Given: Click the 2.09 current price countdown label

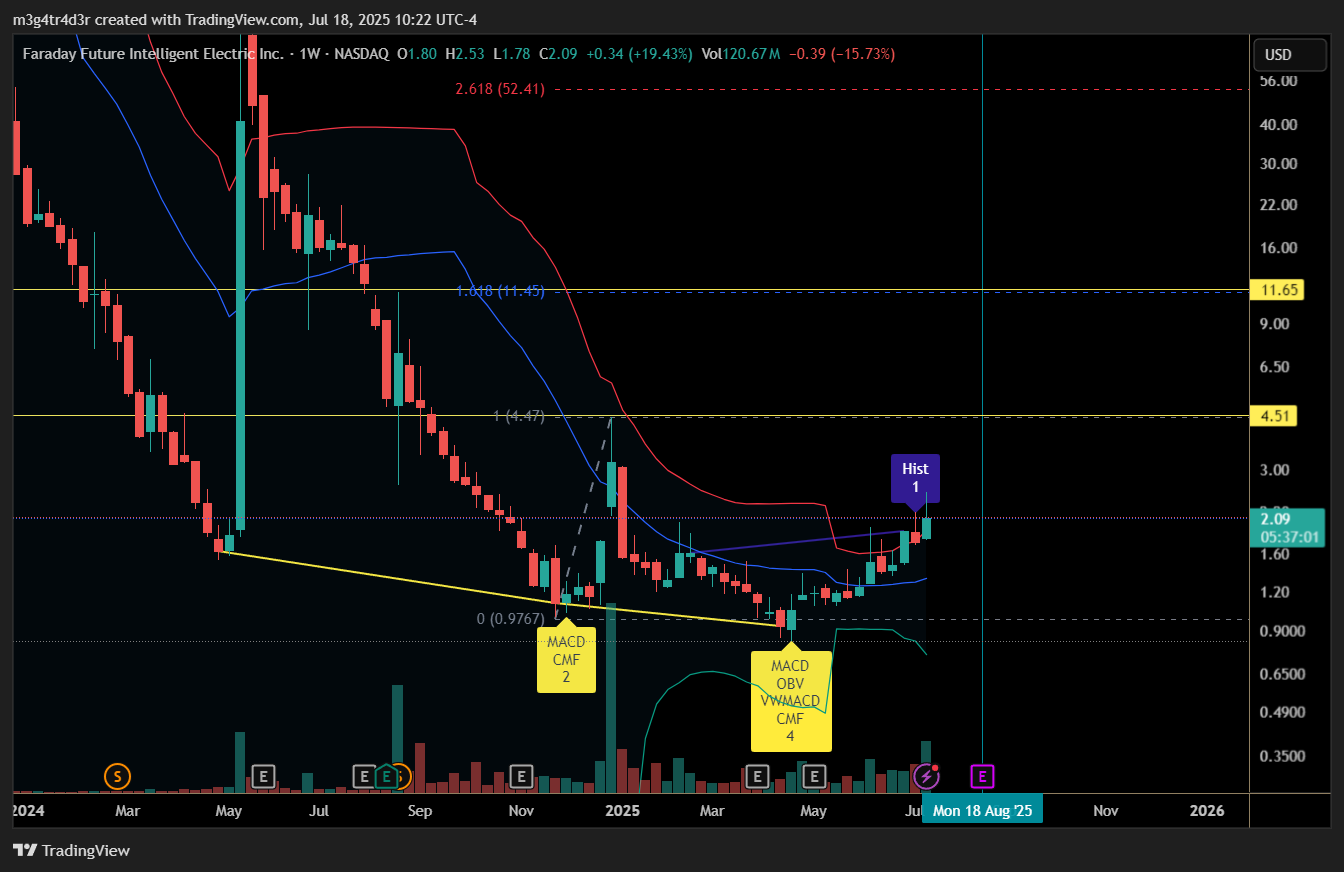Looking at the screenshot, I should pyautogui.click(x=1288, y=527).
